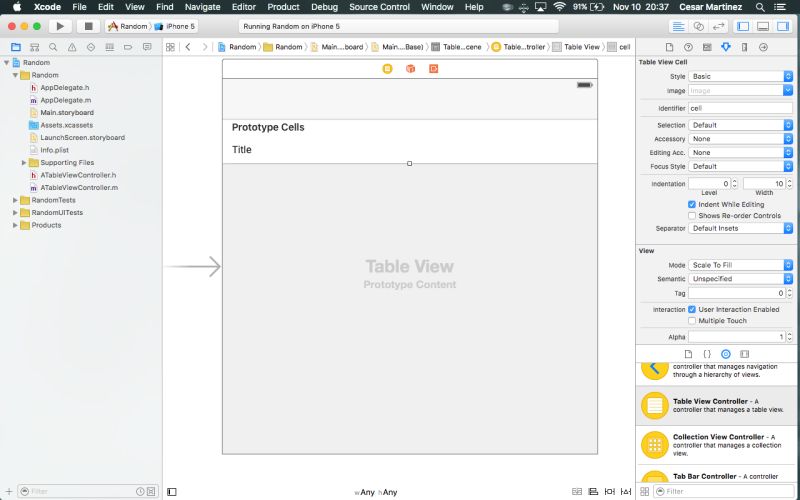This screenshot has width=800, height=500.
Task: Enable Shows Re-order Controls
Action: [692, 215]
